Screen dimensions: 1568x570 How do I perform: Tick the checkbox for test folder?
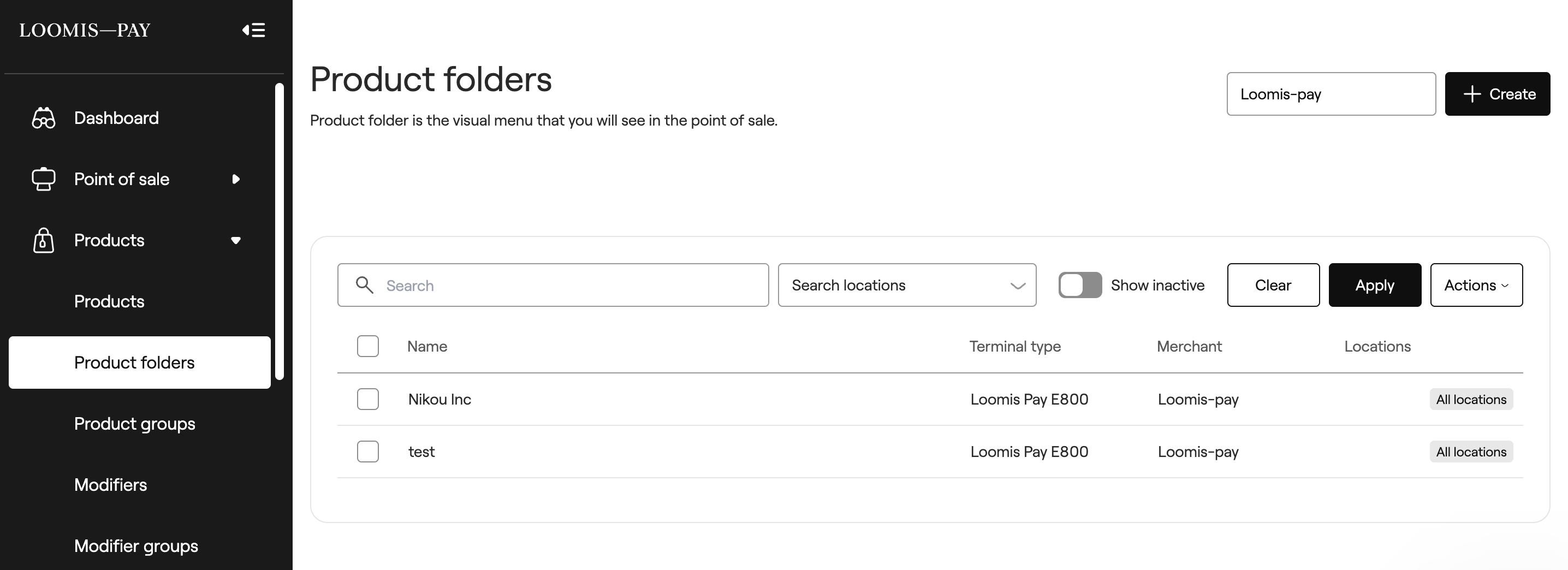[367, 451]
